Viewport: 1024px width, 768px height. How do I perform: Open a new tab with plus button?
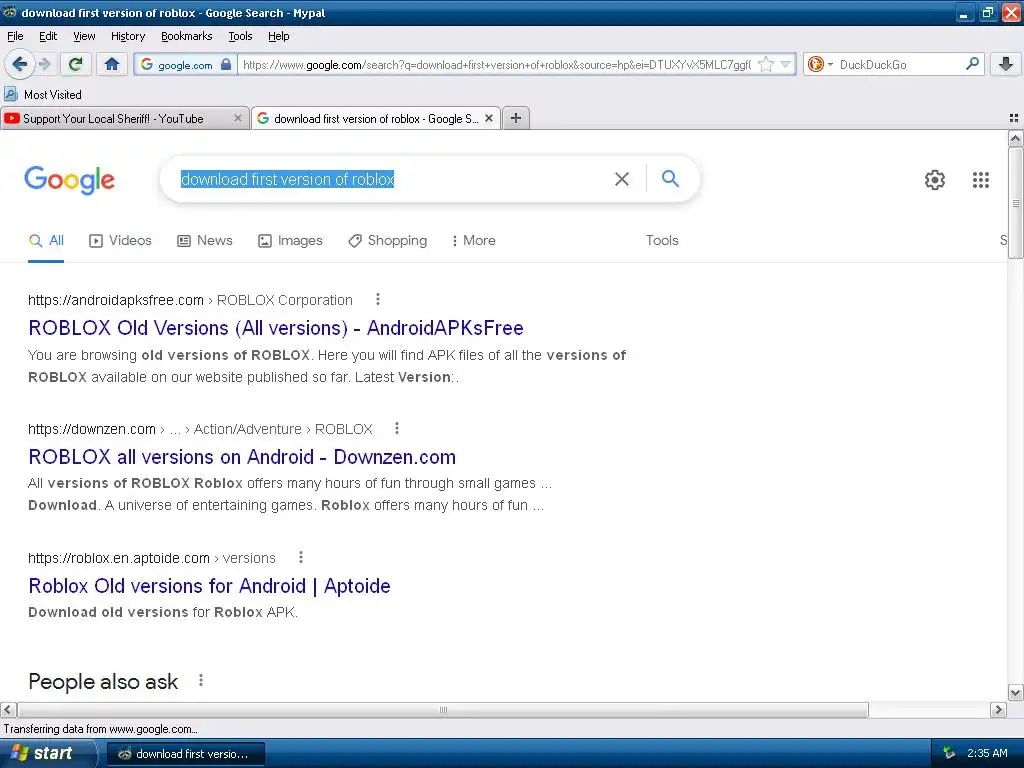[516, 118]
